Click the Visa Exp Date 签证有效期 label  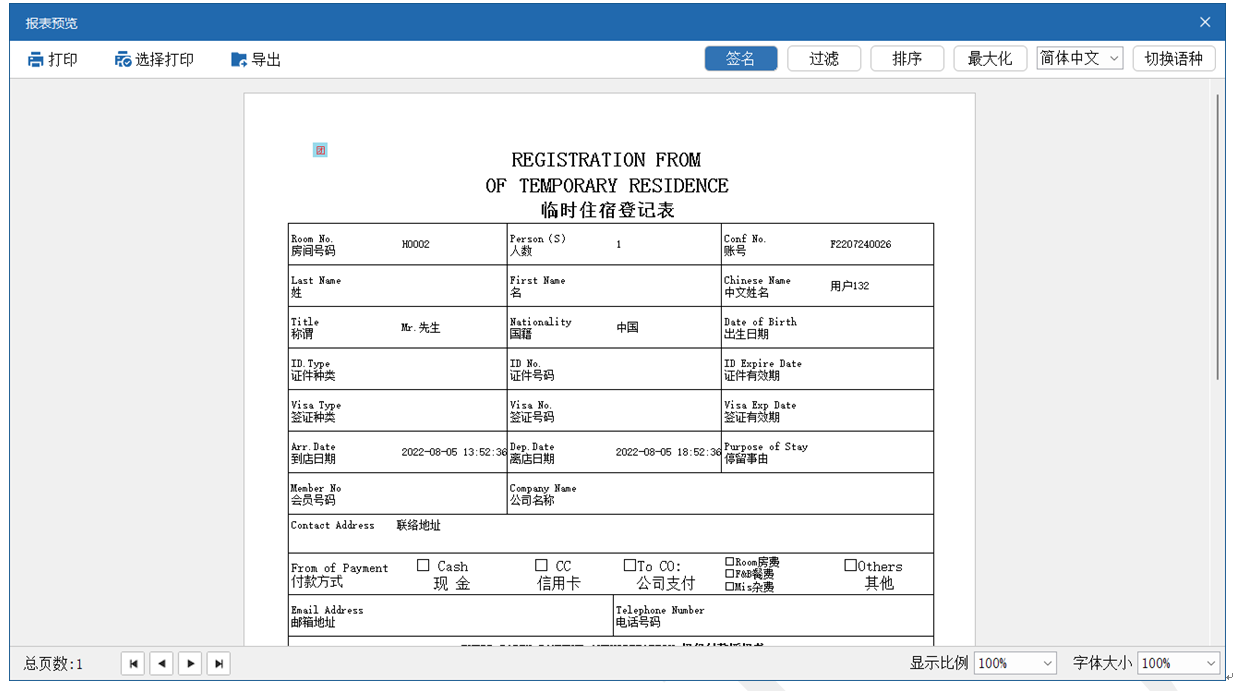pyautogui.click(x=760, y=411)
